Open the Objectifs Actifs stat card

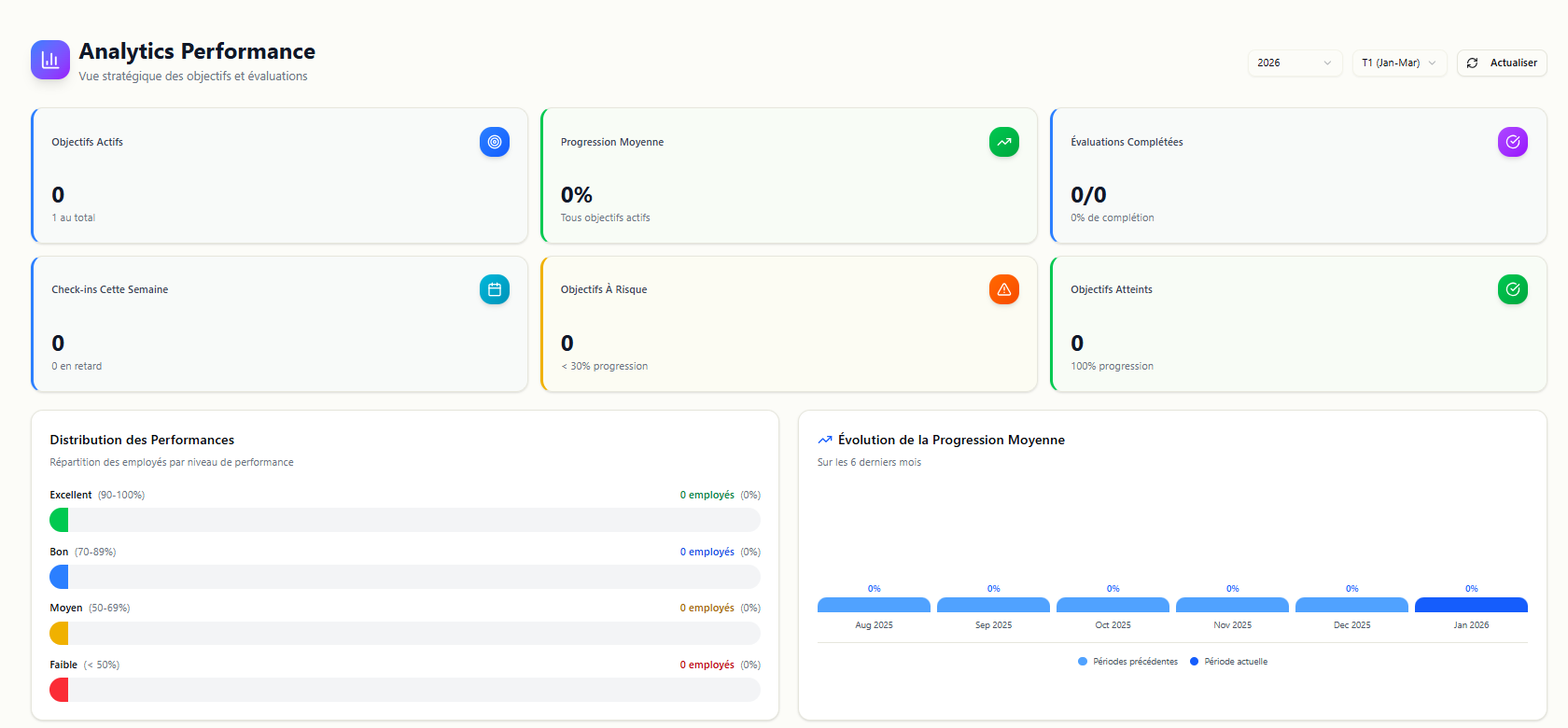pos(280,176)
